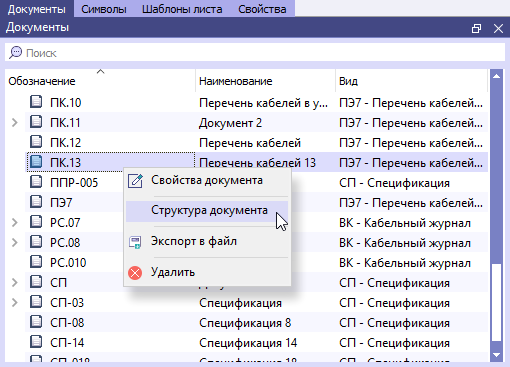The height and width of the screenshot is (367, 510).
Task: Click the document icon of ППР-005
Action: tap(36, 182)
